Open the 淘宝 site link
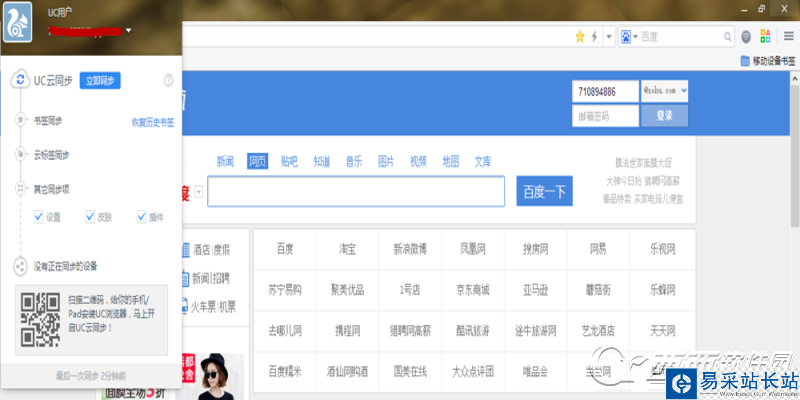Viewport: 800px width, 400px height. [x=347, y=249]
